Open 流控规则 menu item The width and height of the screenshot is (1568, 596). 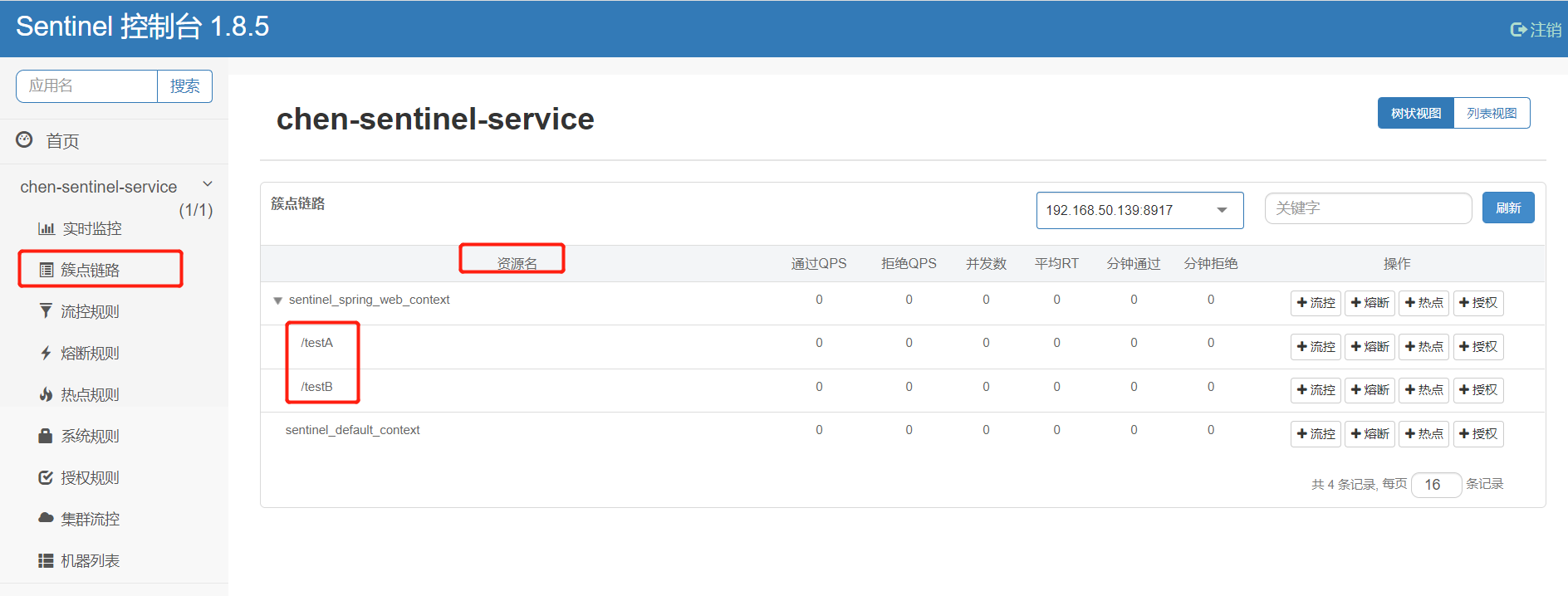[x=90, y=311]
